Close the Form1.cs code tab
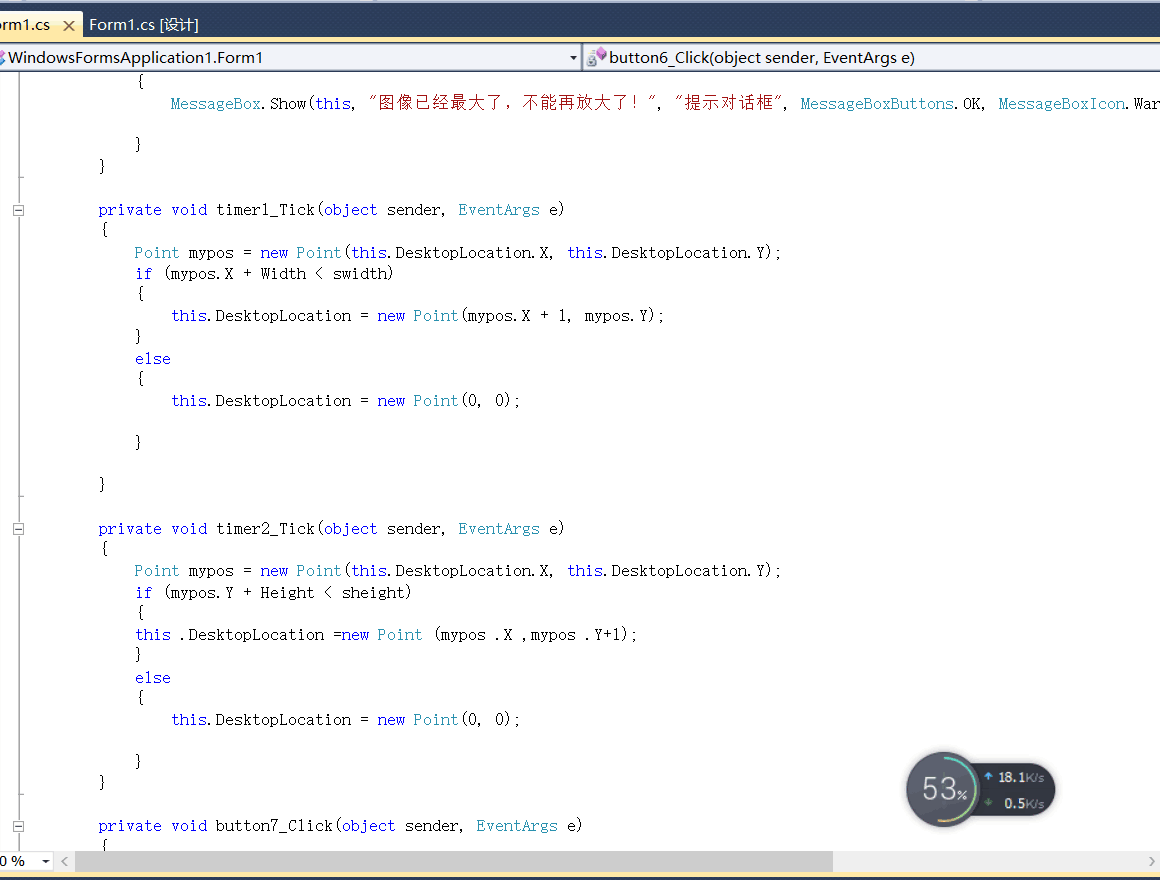The height and width of the screenshot is (880, 1160). [69, 25]
